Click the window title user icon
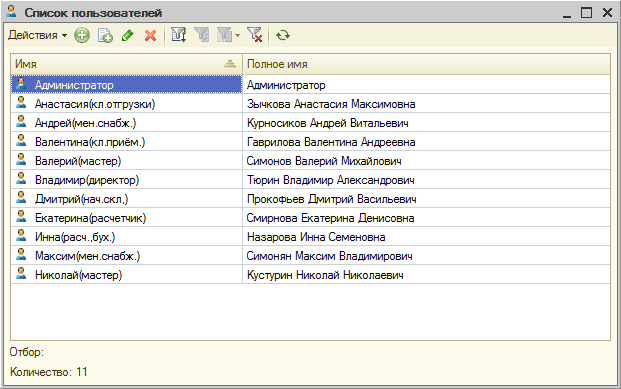 point(11,11)
